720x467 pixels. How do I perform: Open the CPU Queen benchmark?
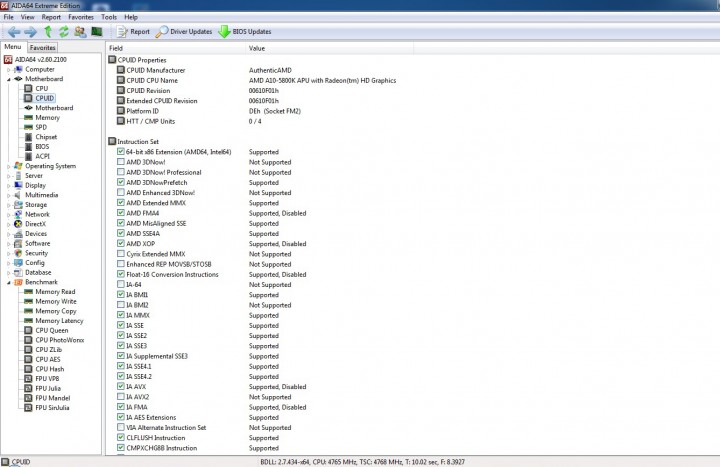[x=46, y=330]
